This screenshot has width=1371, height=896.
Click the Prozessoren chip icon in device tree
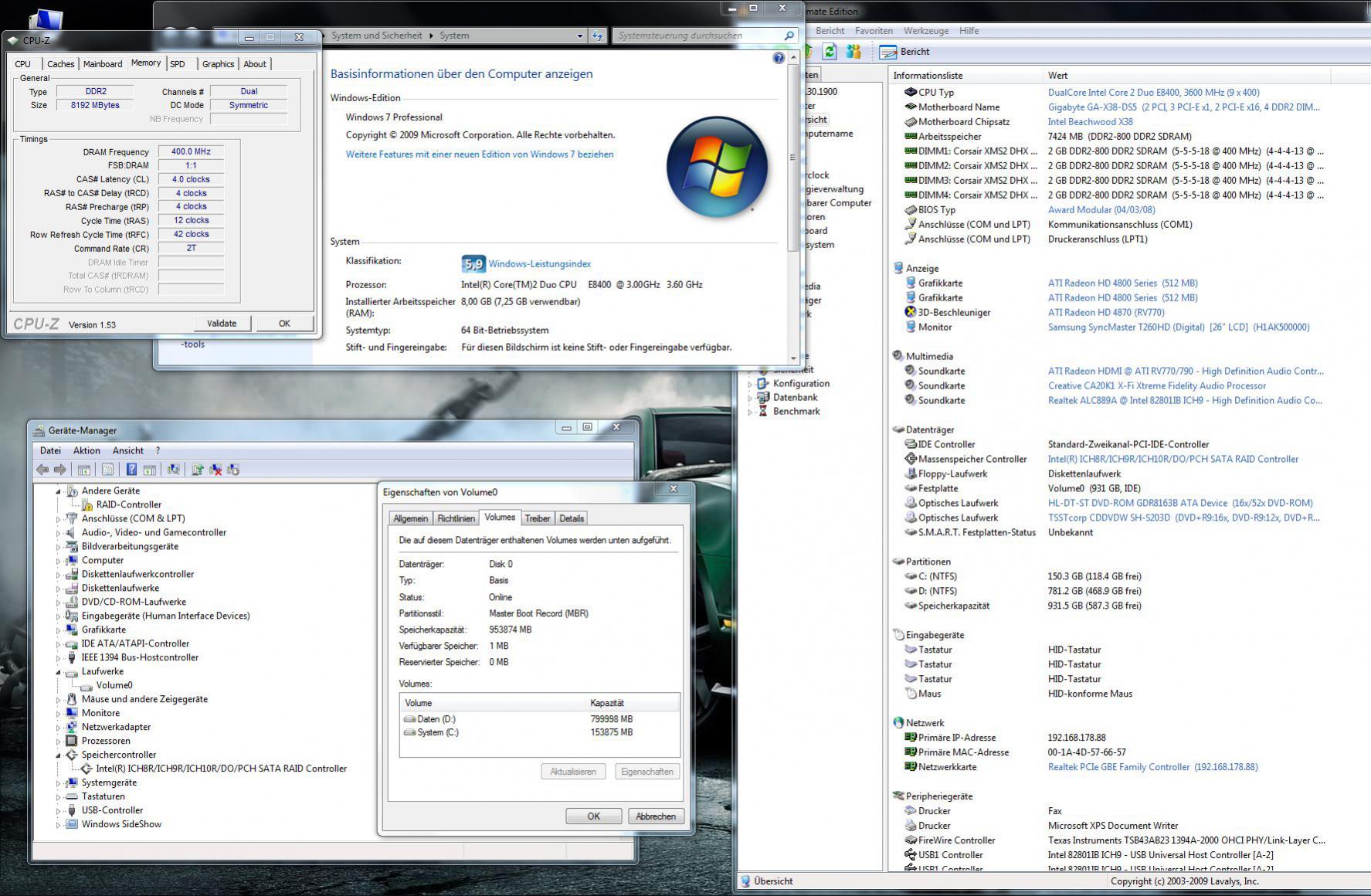click(x=72, y=741)
